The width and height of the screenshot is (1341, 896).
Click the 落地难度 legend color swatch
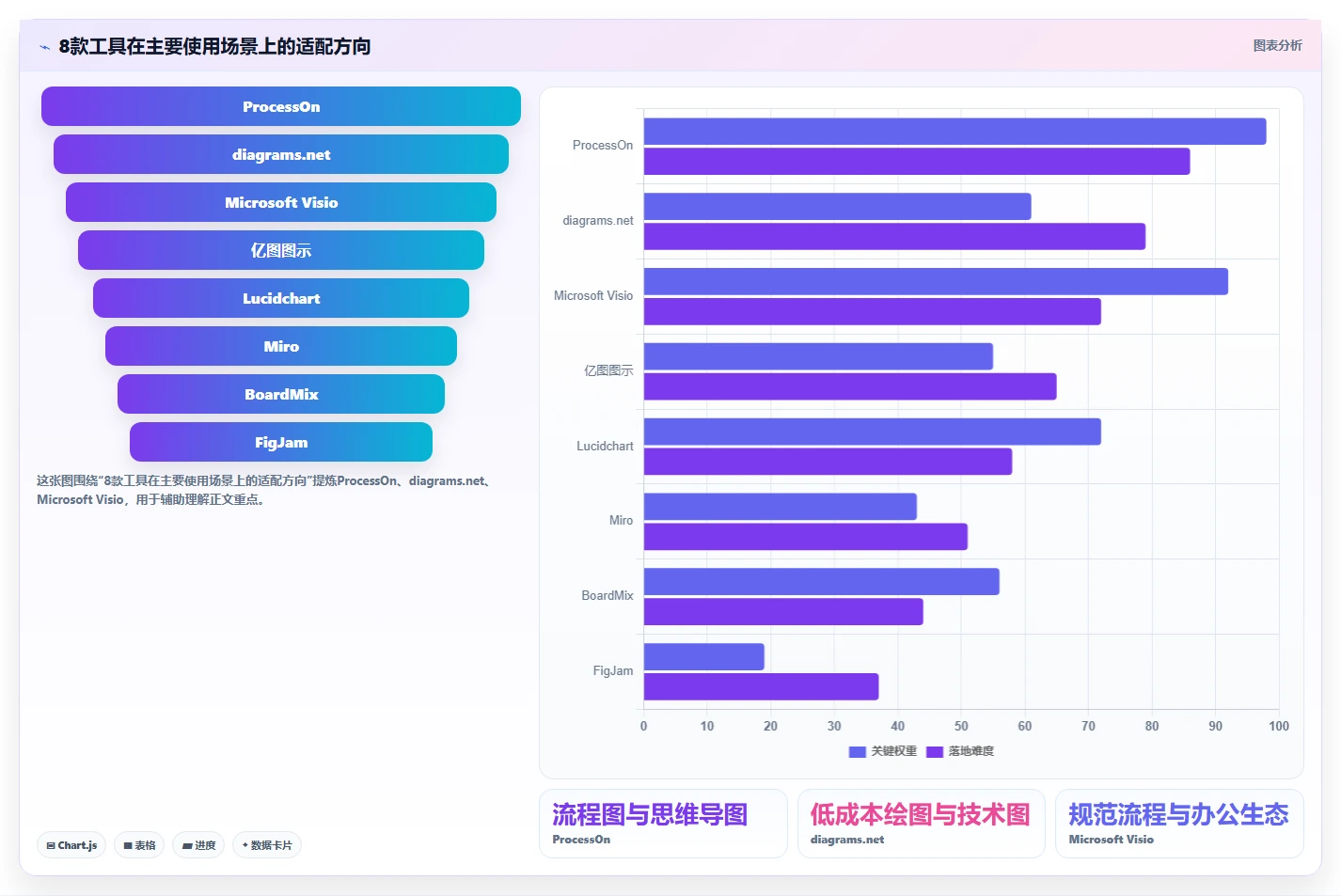[x=935, y=751]
